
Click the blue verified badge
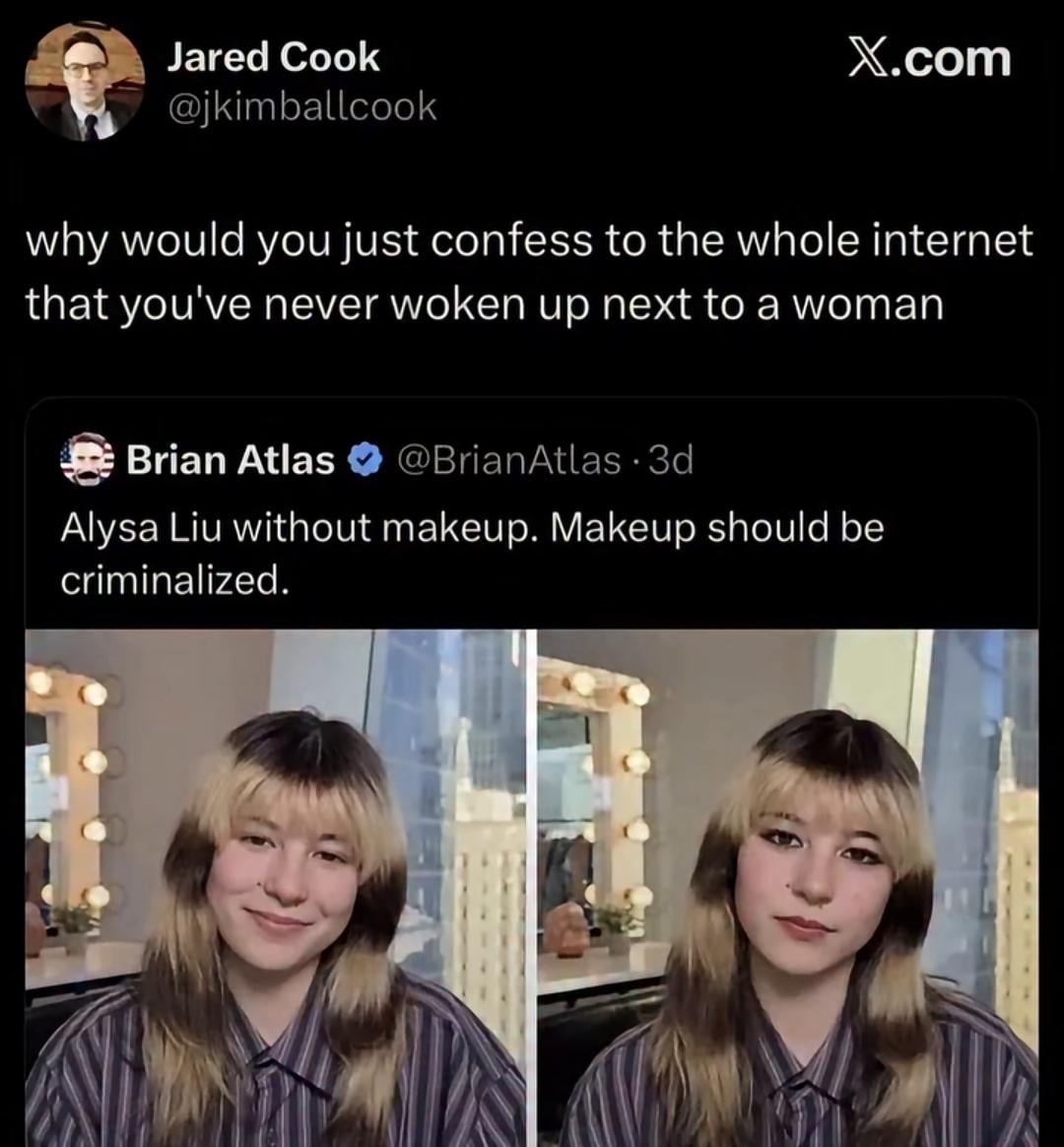coord(366,460)
